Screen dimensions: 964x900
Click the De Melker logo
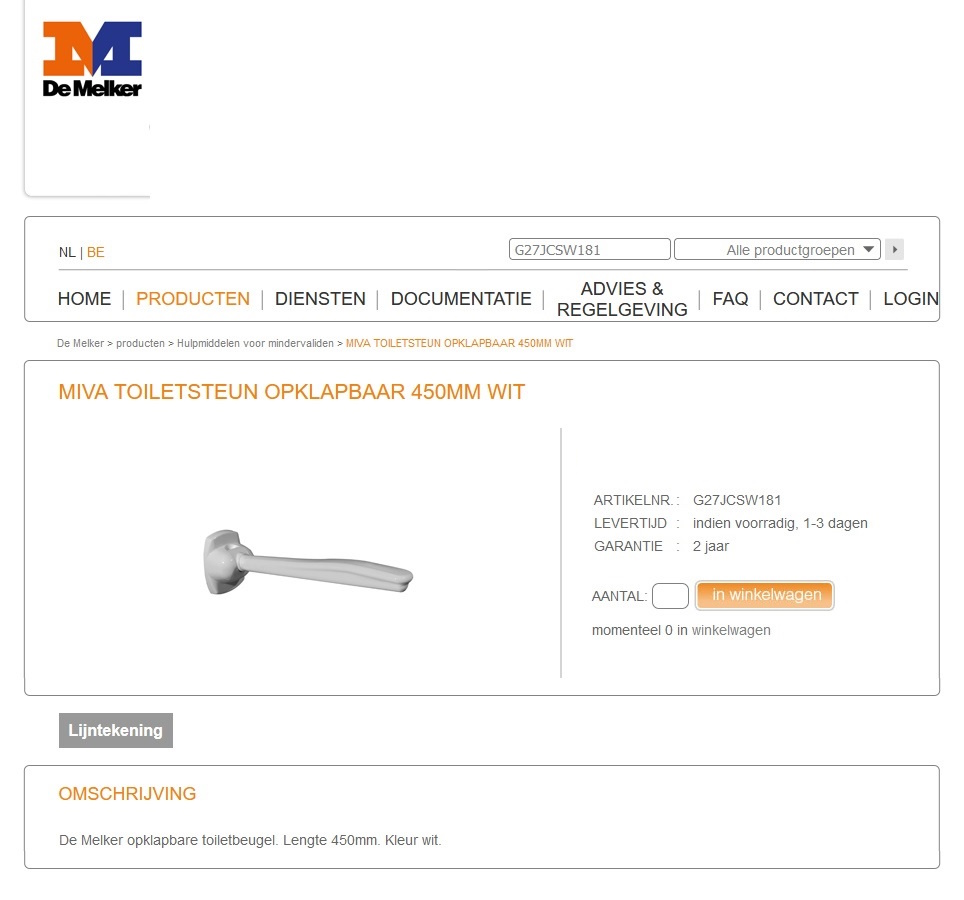click(92, 59)
